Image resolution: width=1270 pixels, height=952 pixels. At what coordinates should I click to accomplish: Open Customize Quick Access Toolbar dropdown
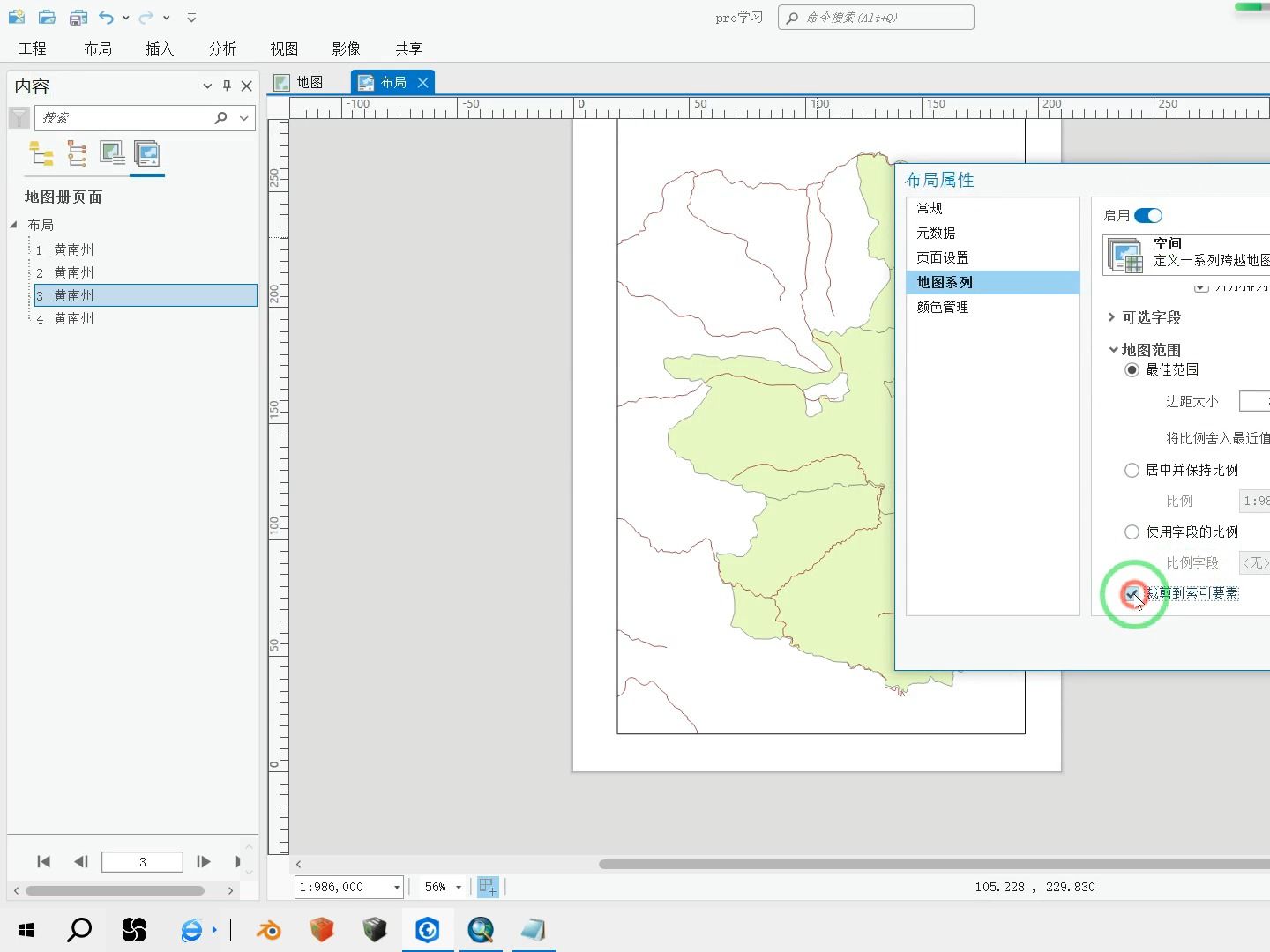click(x=191, y=18)
